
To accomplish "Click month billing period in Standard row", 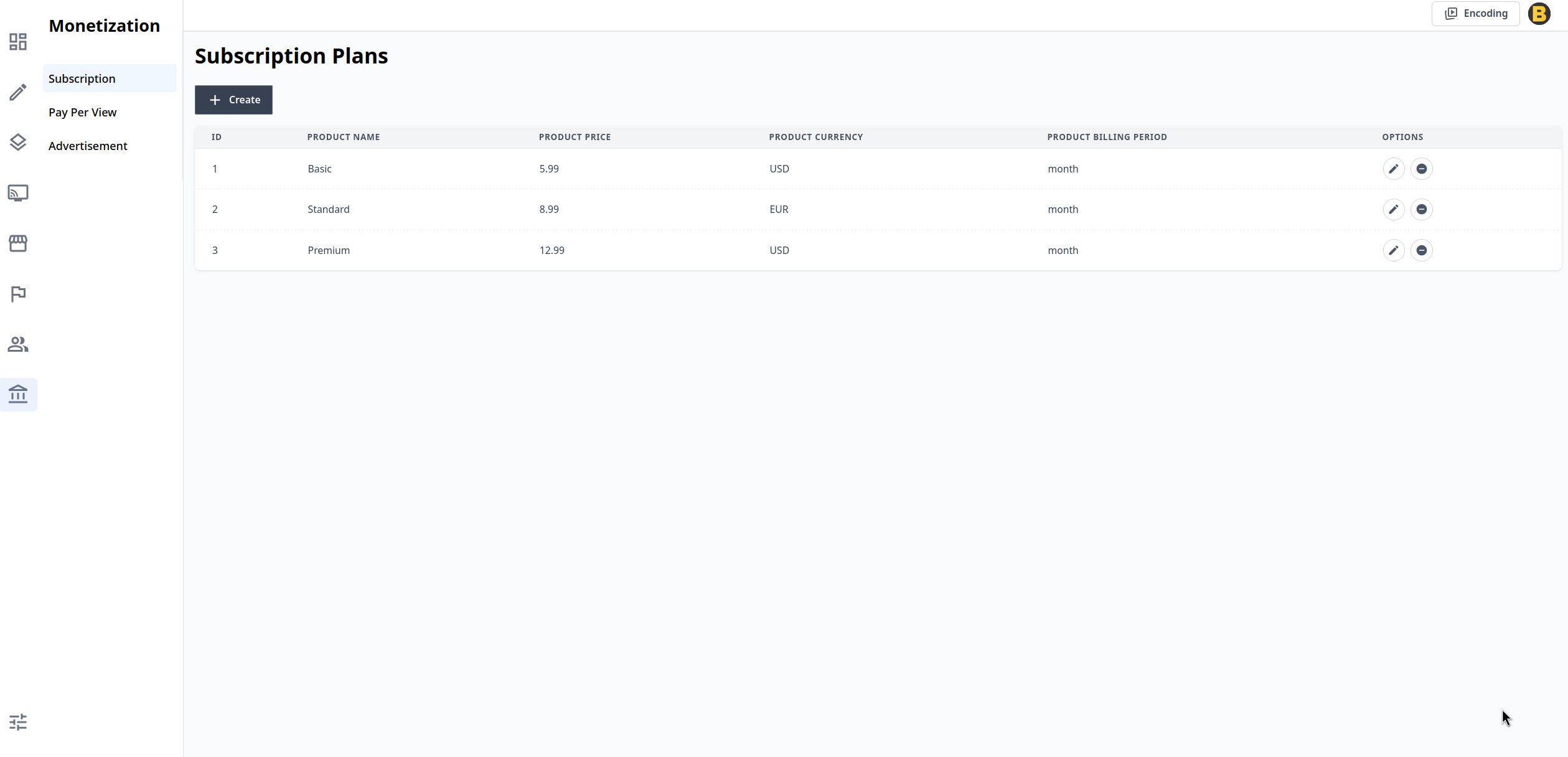I will [1063, 209].
